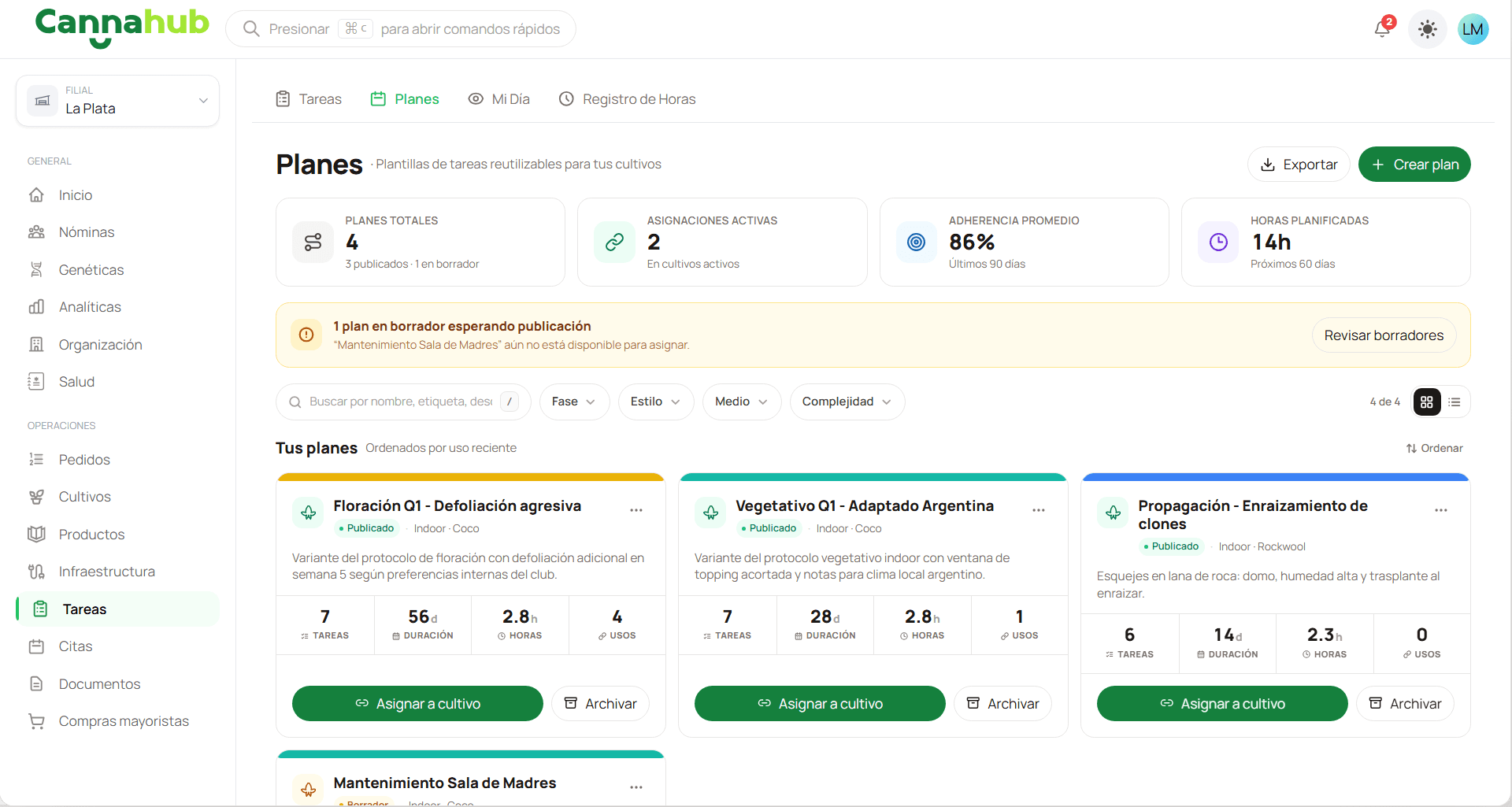Open Analíticas section
The image size is (1512, 807).
point(117,307)
